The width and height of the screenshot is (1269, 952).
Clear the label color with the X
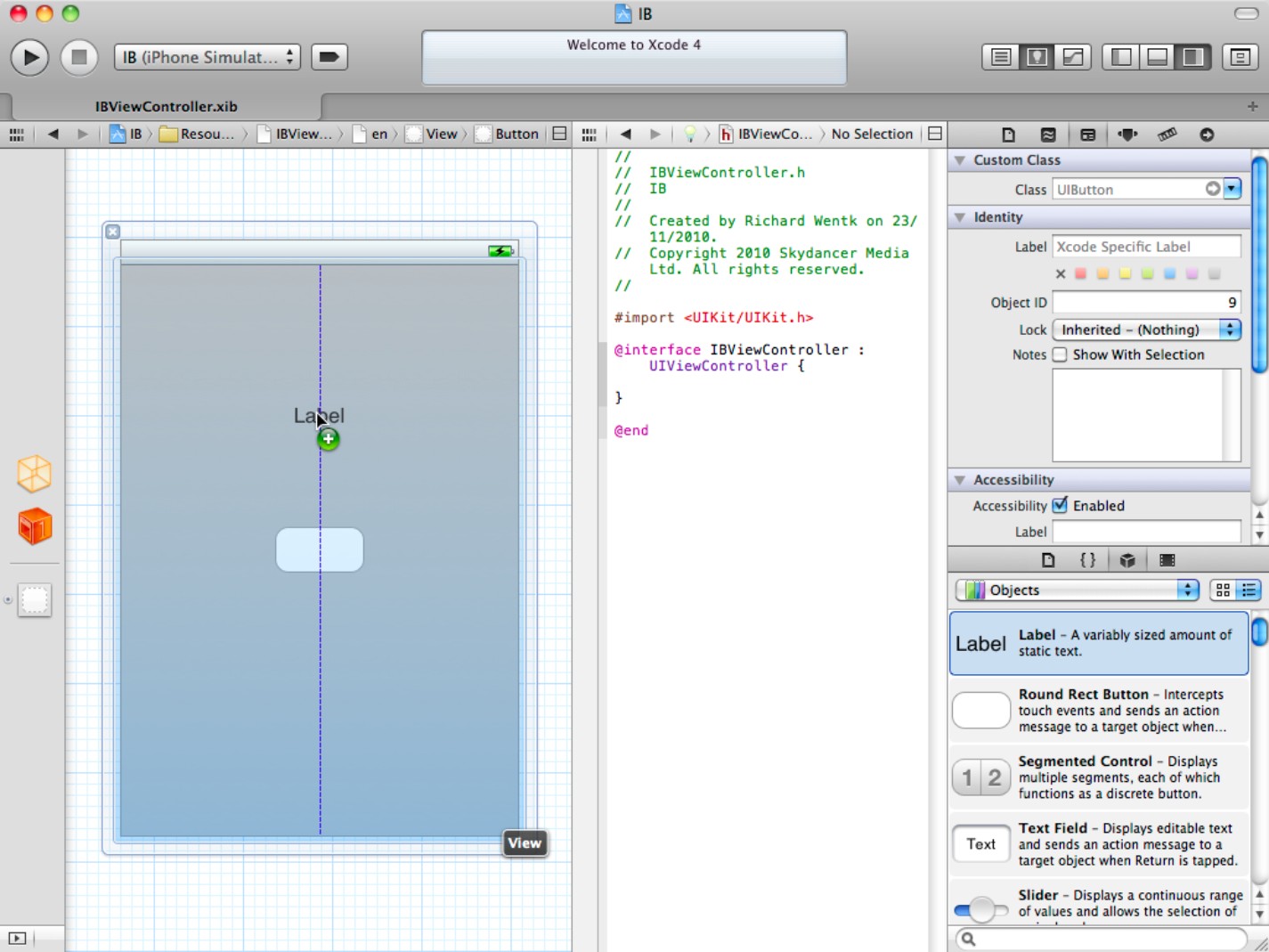pos(1060,274)
